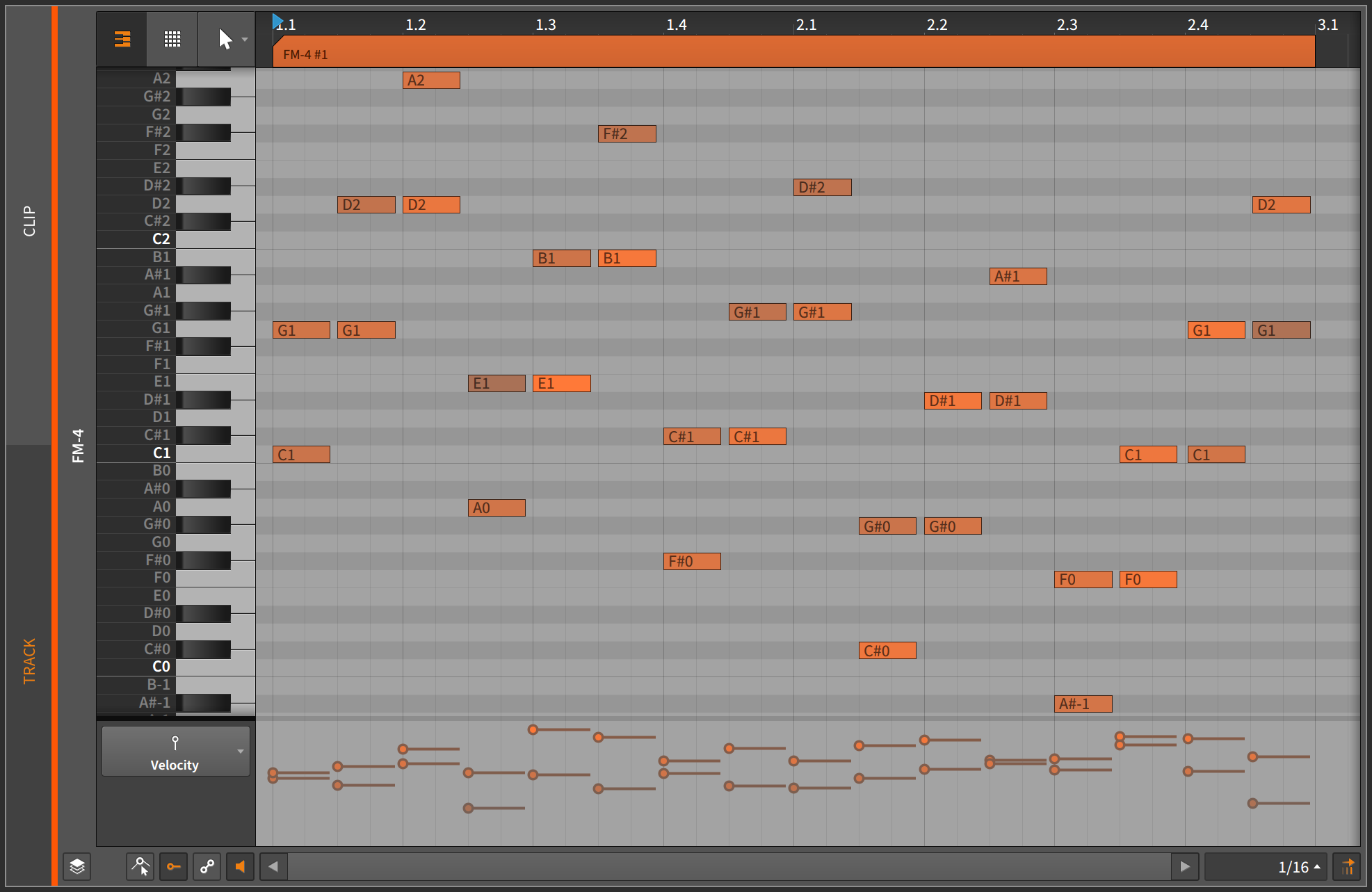Screen dimensions: 1372x892
Task: Open the 1/16 grid resolution selector
Action: tap(1293, 867)
